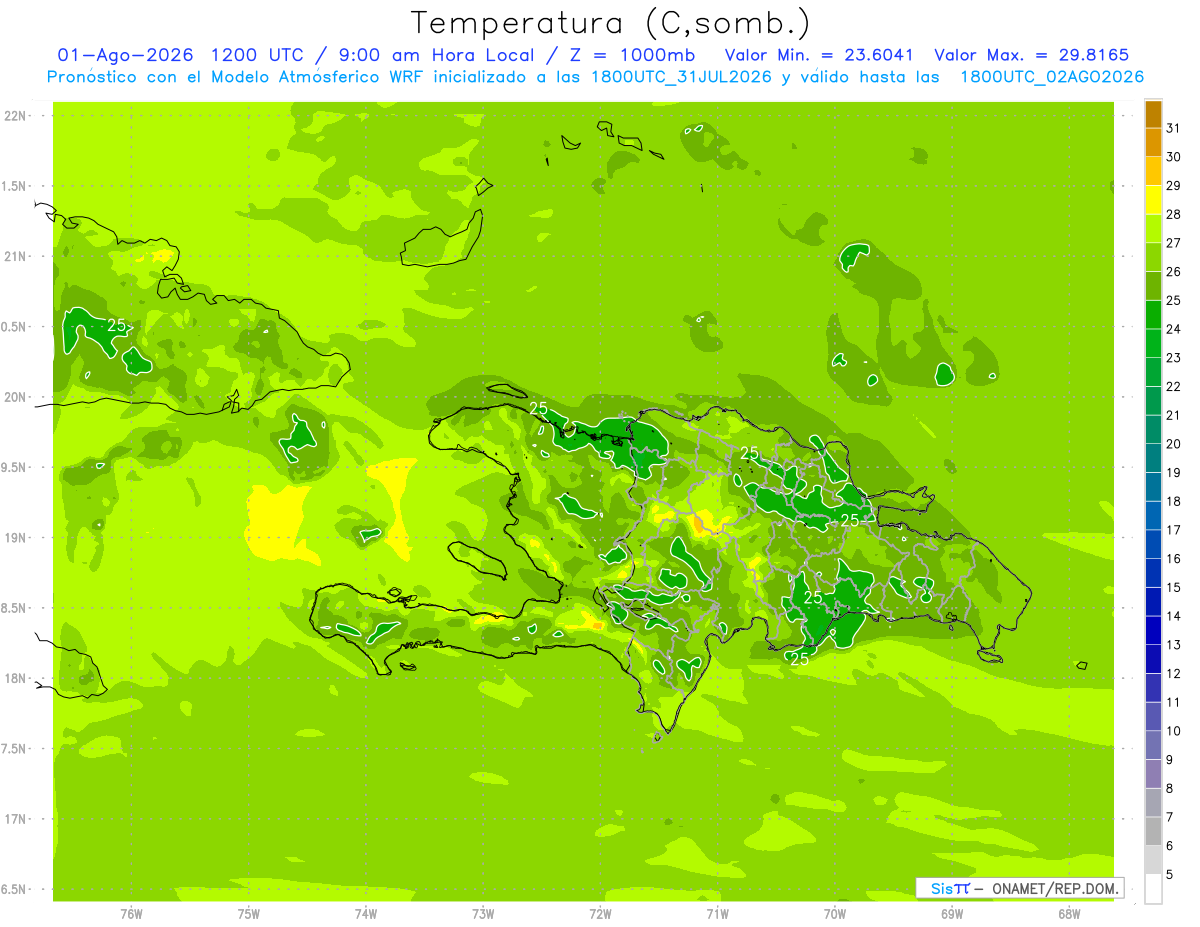Click the 68W longitude axis label
This screenshot has height=927, width=1200.
click(x=1069, y=913)
